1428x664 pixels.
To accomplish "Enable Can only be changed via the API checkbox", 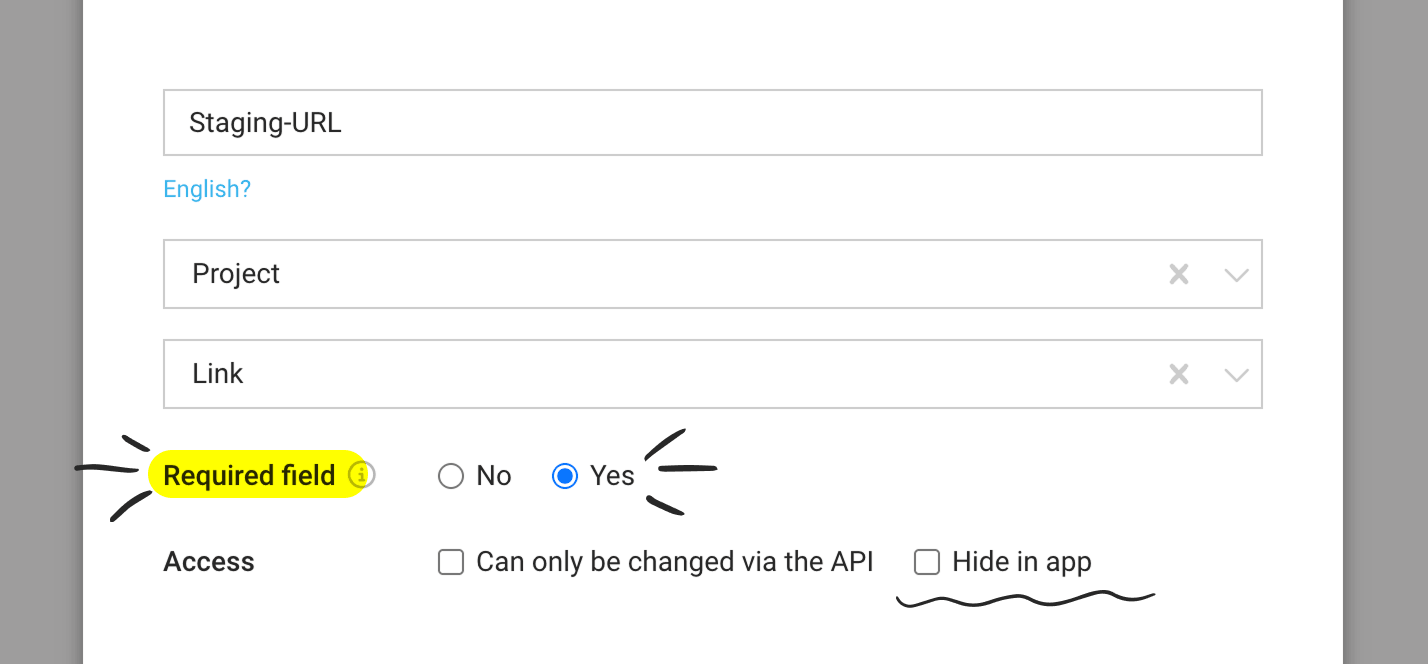I will tap(451, 562).
